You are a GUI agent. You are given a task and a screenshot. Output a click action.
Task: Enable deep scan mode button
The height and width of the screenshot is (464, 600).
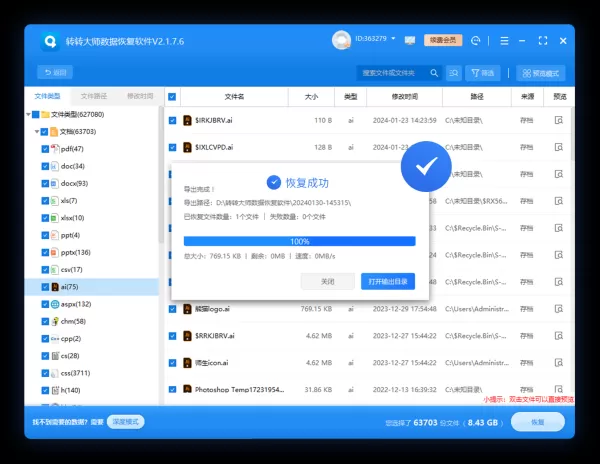pos(126,422)
